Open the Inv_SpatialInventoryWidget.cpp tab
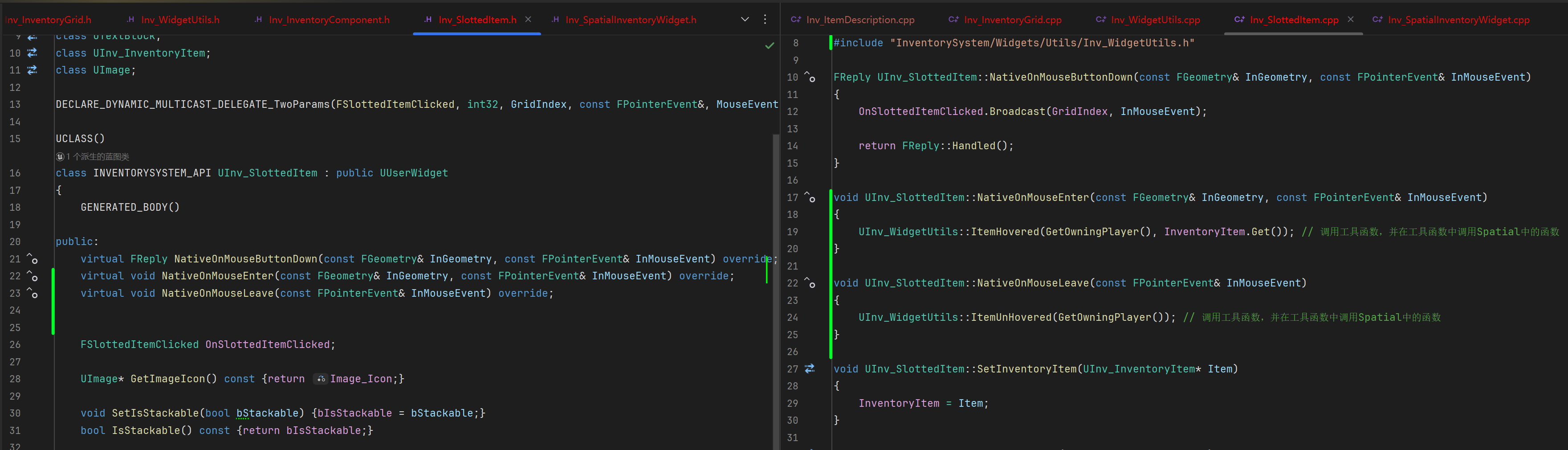Image resolution: width=1568 pixels, height=450 pixels. click(x=1451, y=20)
